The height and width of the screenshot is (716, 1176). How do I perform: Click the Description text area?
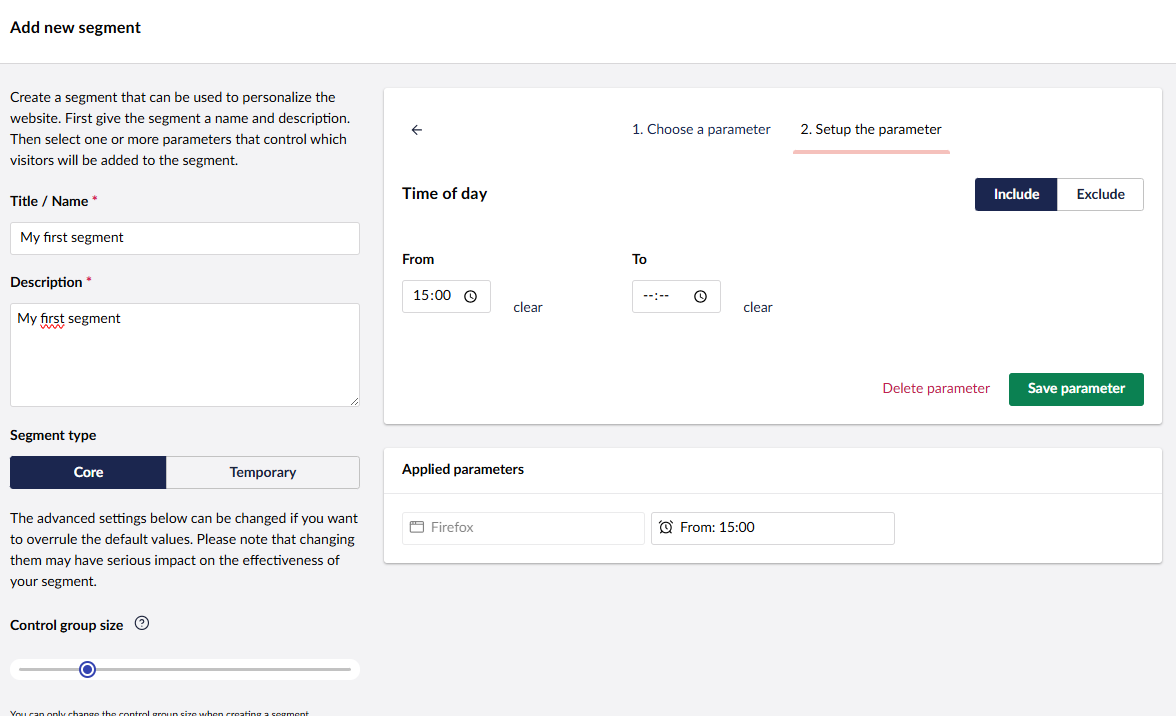click(x=185, y=355)
